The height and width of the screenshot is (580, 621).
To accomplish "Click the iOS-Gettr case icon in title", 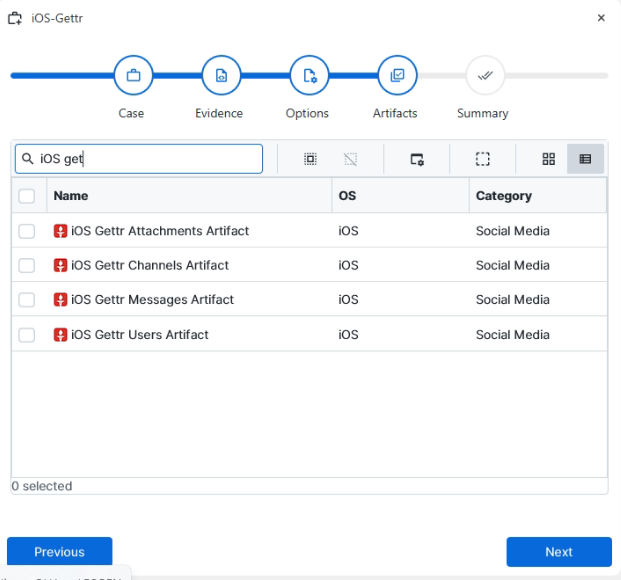I will coord(15,18).
